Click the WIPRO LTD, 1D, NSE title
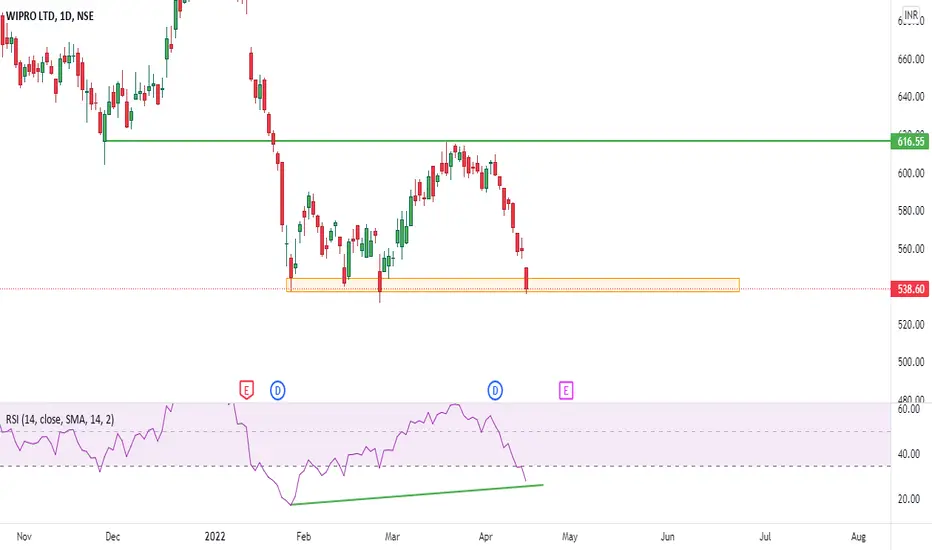The width and height of the screenshot is (932, 550). (50, 16)
